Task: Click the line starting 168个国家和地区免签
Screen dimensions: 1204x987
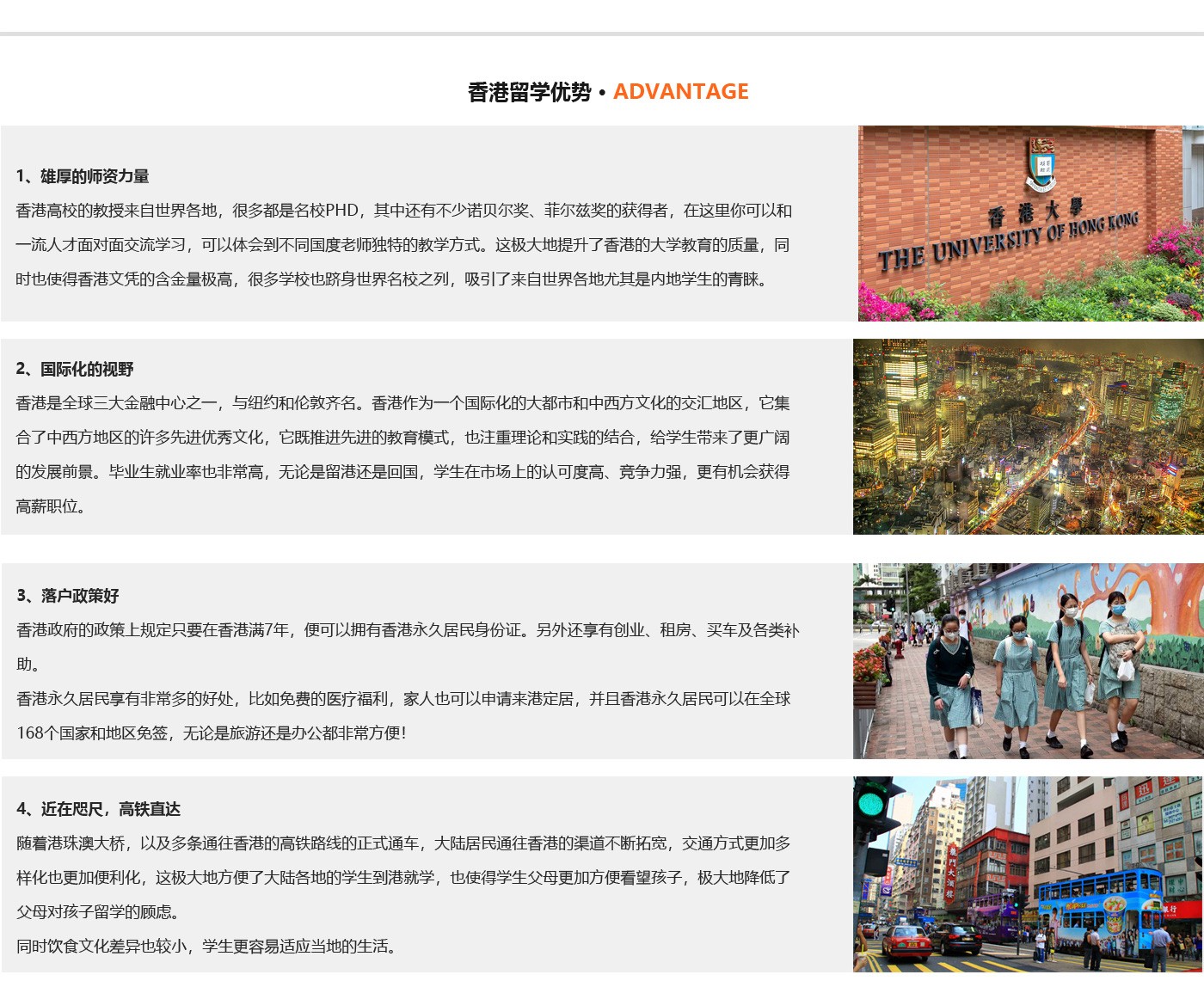Action: tap(212, 733)
